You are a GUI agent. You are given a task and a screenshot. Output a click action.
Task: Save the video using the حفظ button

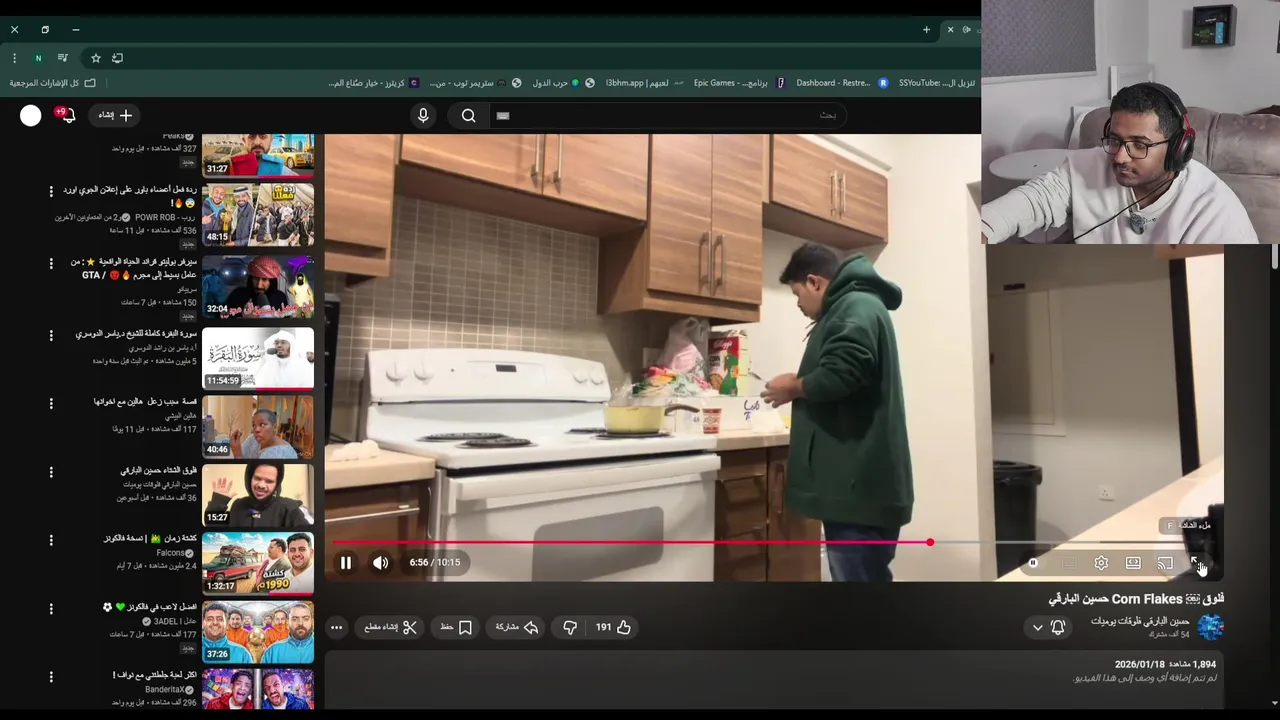[456, 627]
